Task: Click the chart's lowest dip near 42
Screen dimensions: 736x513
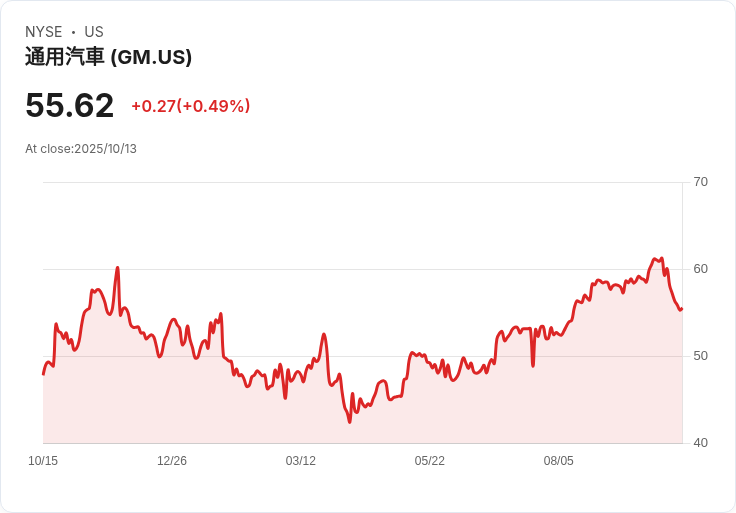Action: tap(349, 422)
